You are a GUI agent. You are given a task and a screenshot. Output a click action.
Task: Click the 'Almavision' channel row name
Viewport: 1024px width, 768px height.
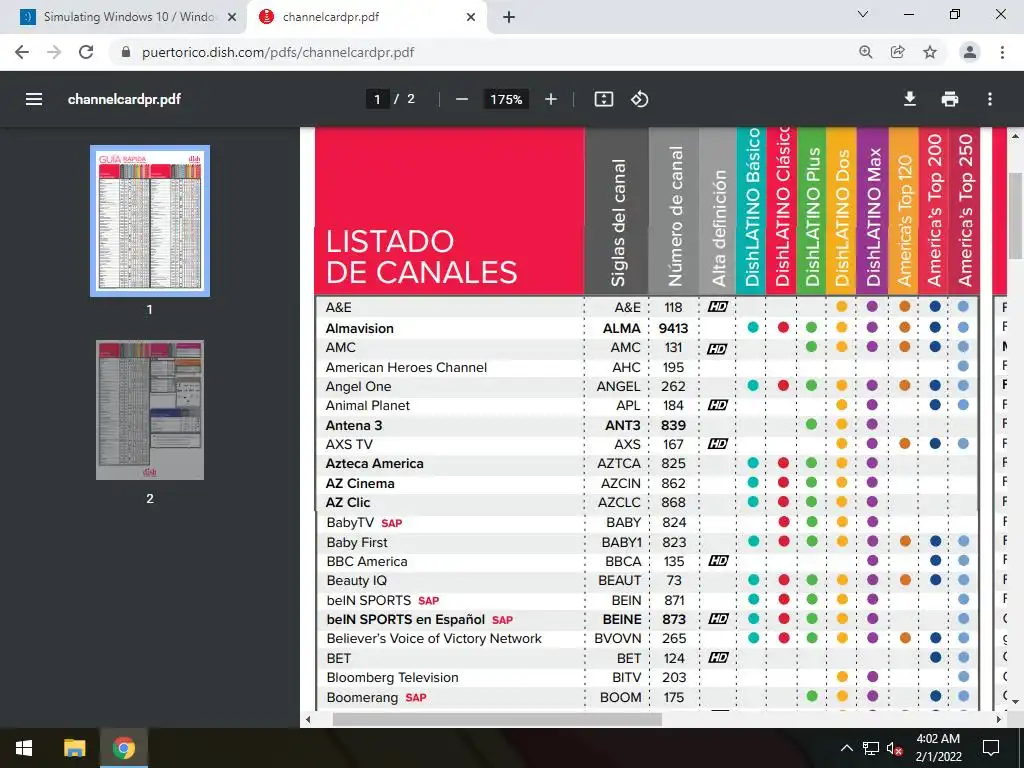point(360,328)
